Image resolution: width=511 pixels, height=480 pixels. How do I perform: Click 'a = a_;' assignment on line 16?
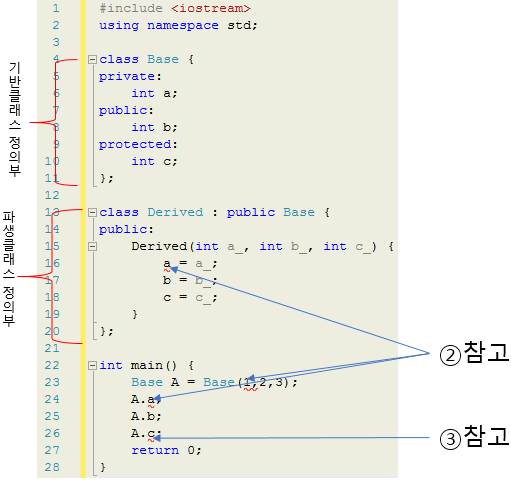190,264
